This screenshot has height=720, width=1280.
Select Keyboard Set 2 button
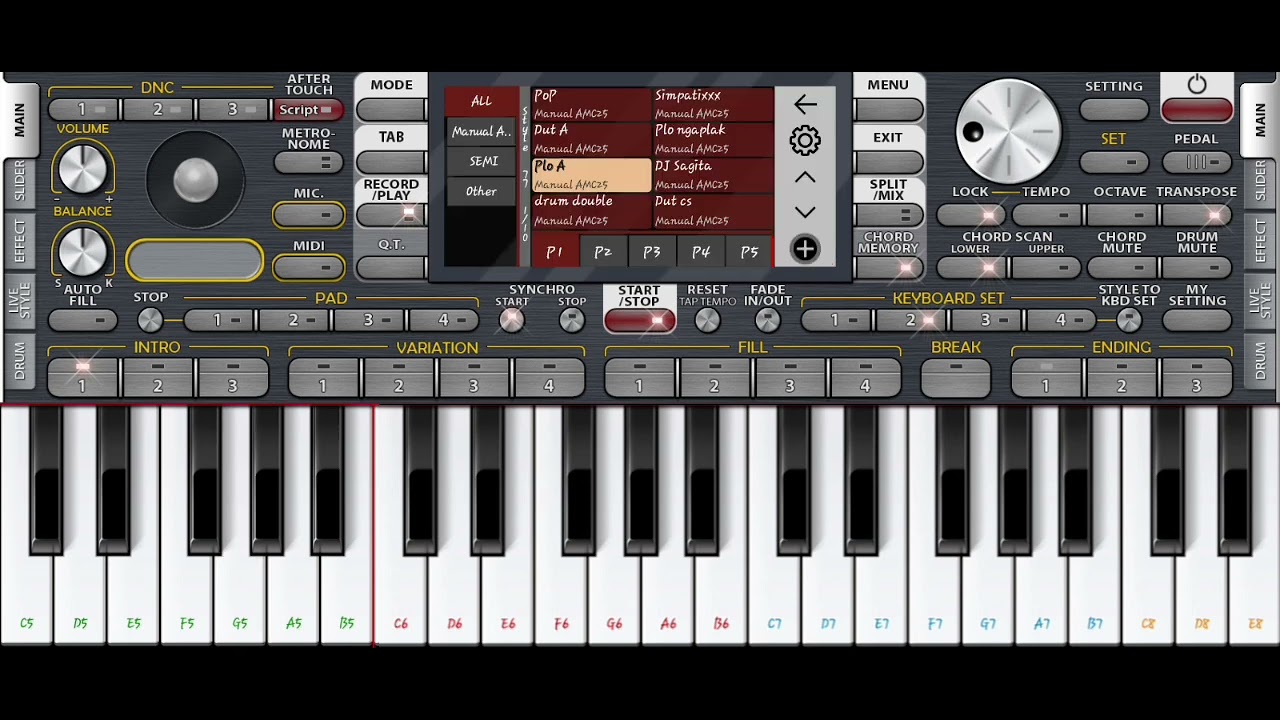[x=910, y=320]
